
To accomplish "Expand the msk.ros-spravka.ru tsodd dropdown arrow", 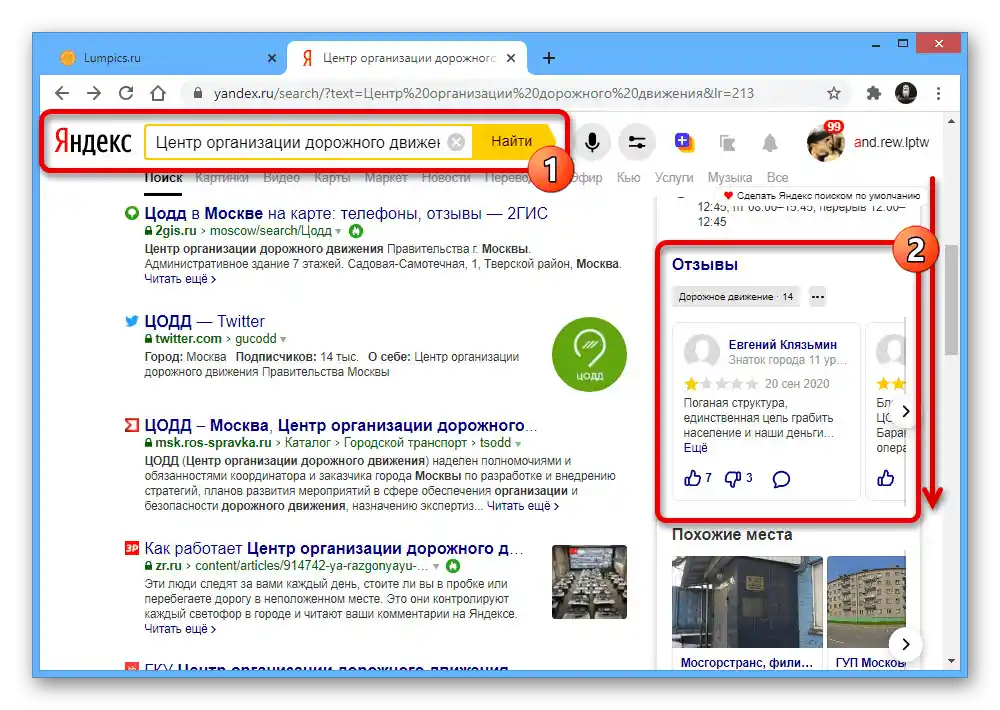I will pyautogui.click(x=518, y=443).
